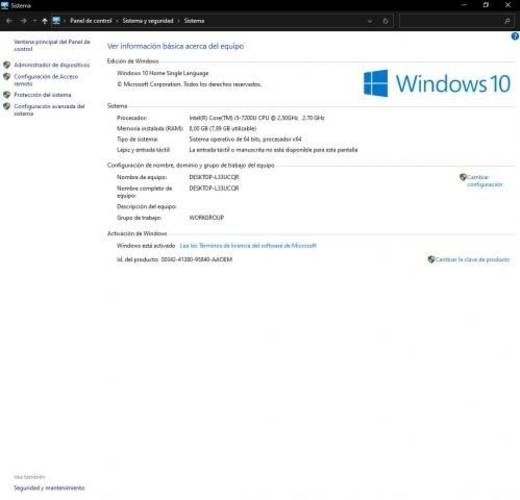Viewport: 520px width, 500px height.
Task: Select DESKTOP computer name beside Nombre de equipo
Action: click(214, 177)
